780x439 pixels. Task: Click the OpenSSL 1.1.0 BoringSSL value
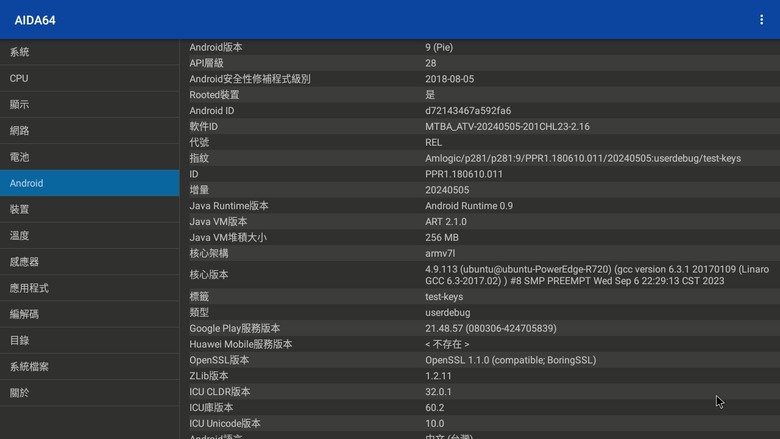pyautogui.click(x=510, y=360)
